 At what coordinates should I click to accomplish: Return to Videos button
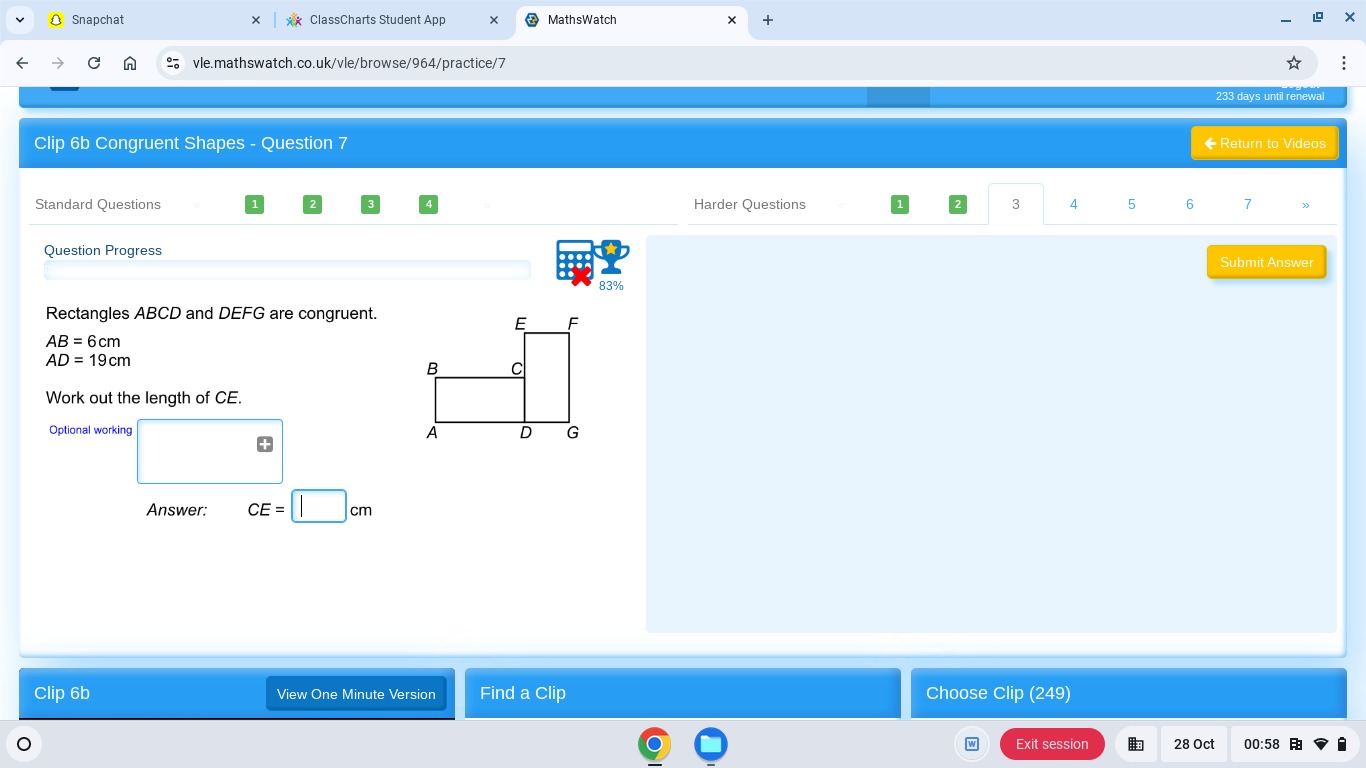click(1265, 143)
